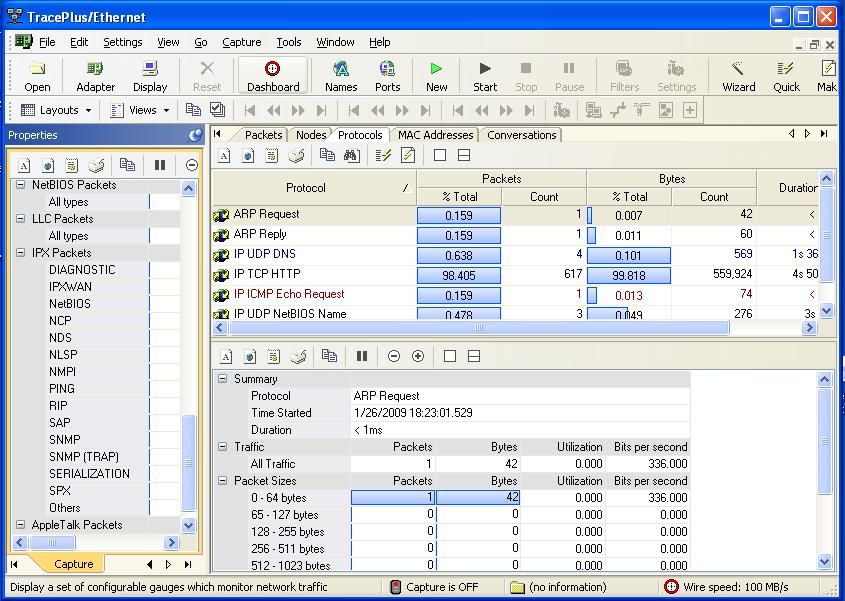This screenshot has width=845, height=601.
Task: Select the Capture tab in Properties
Action: [73, 564]
